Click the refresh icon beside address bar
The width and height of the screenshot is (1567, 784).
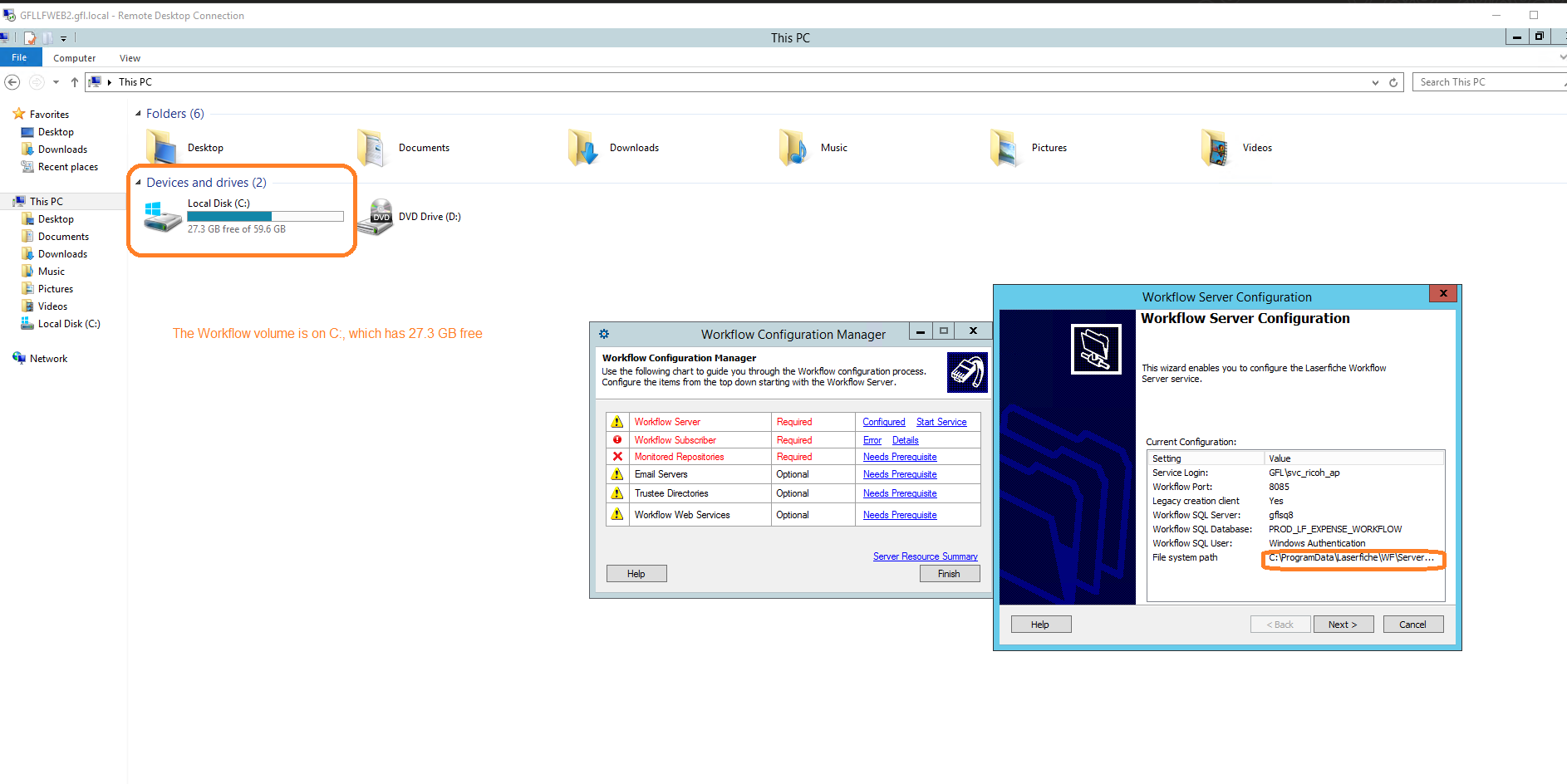pyautogui.click(x=1393, y=82)
